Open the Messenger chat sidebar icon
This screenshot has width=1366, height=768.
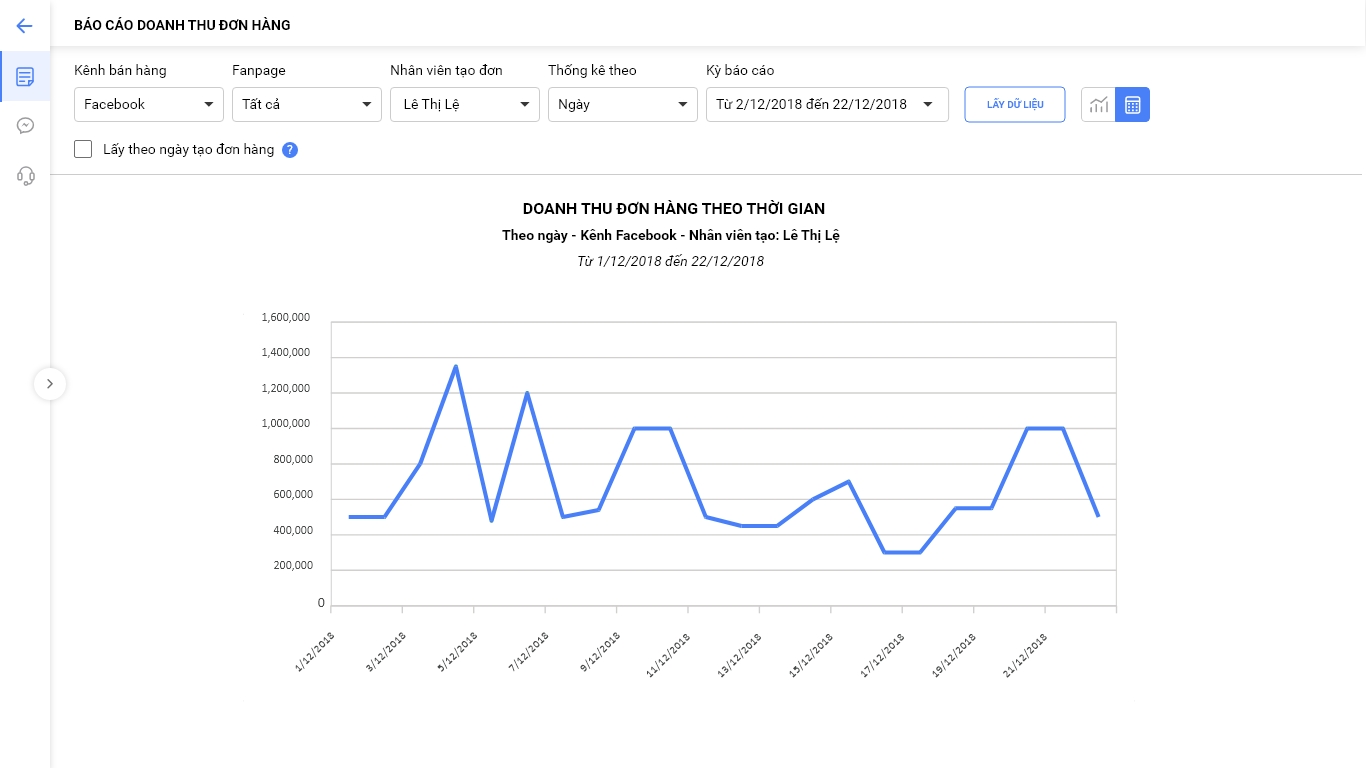25,126
